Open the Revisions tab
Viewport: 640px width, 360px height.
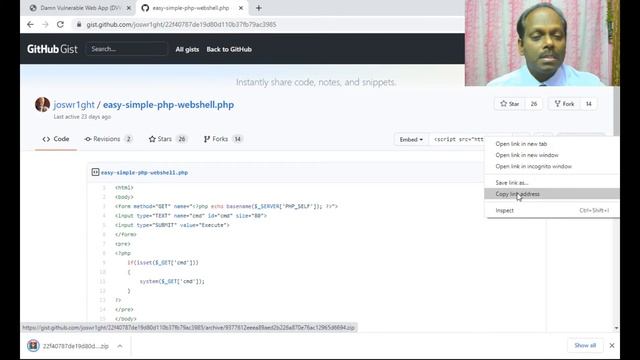coord(108,139)
